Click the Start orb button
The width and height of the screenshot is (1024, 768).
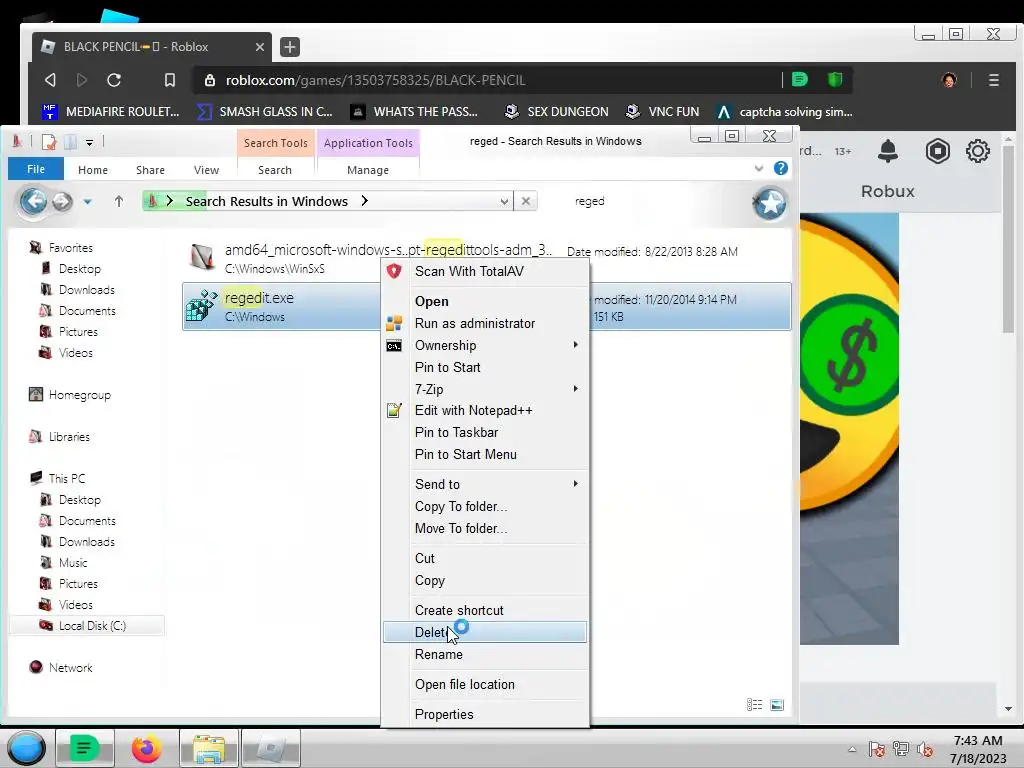point(26,747)
